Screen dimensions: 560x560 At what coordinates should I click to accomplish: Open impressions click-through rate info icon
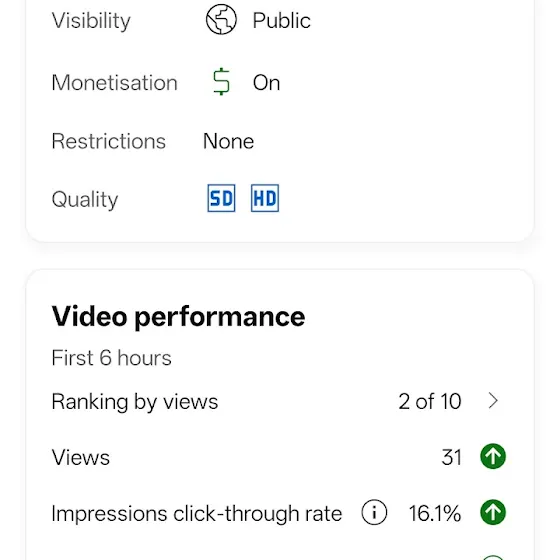[x=374, y=512]
